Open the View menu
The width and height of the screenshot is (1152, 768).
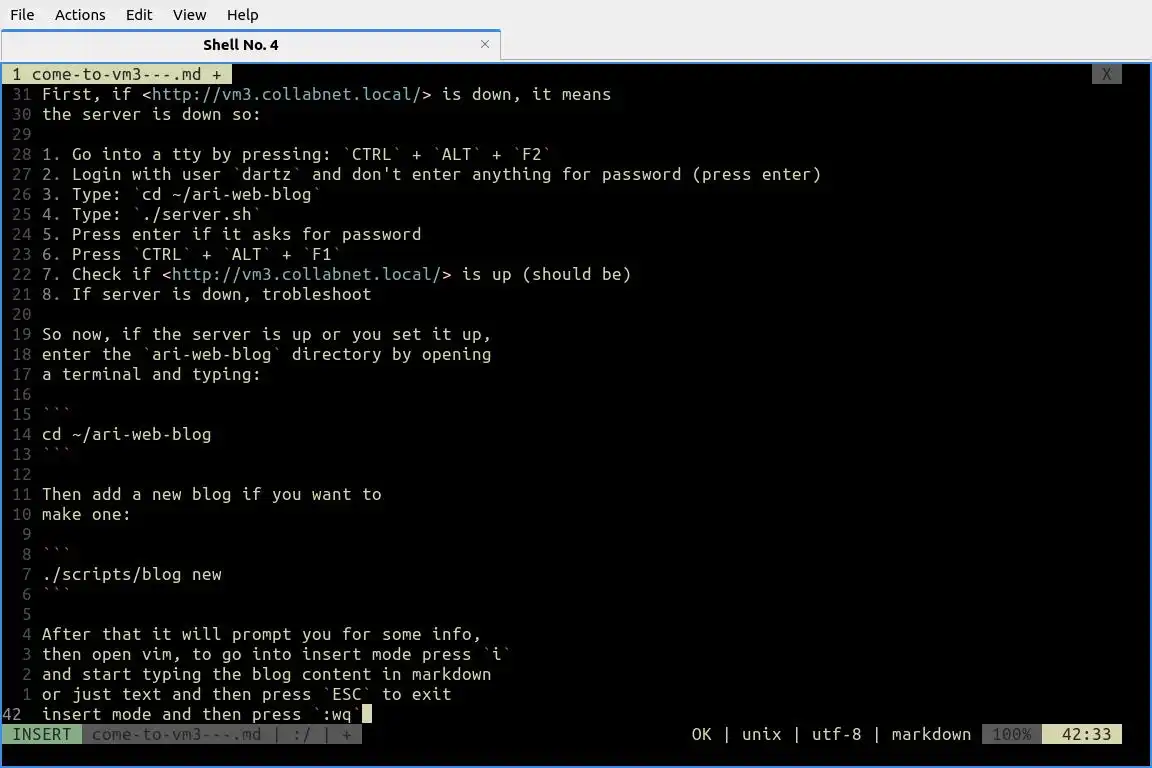[190, 15]
